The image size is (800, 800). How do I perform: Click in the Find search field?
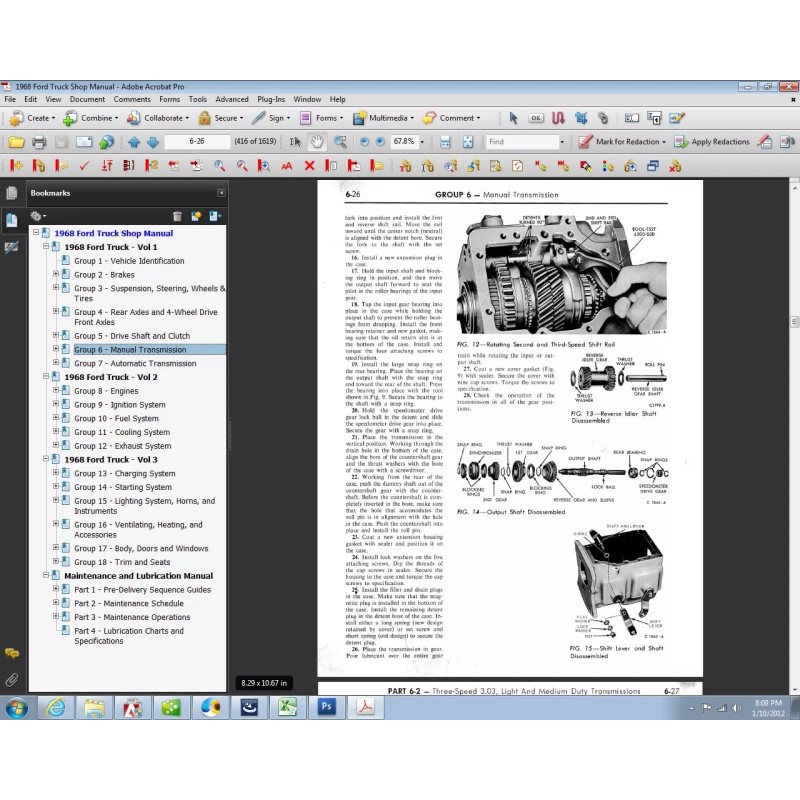(520, 142)
